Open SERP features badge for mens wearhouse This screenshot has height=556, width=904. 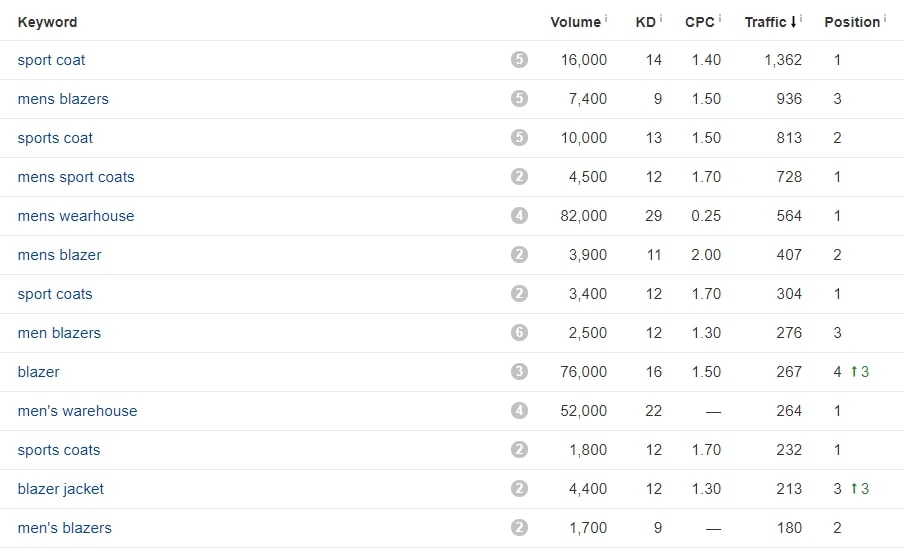(x=519, y=216)
